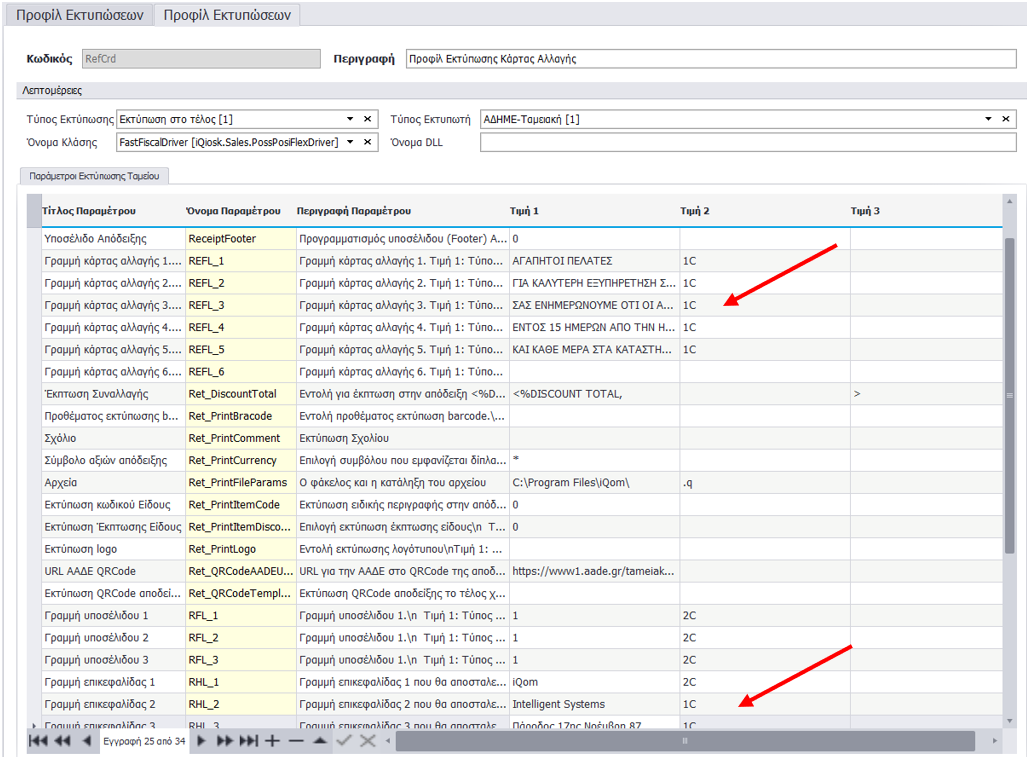Jump to last record in navigator

[248, 741]
